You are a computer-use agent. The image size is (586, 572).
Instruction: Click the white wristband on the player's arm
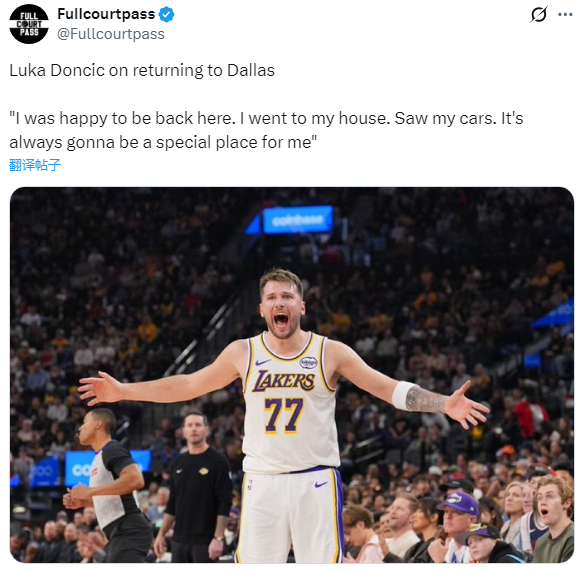[x=401, y=395]
